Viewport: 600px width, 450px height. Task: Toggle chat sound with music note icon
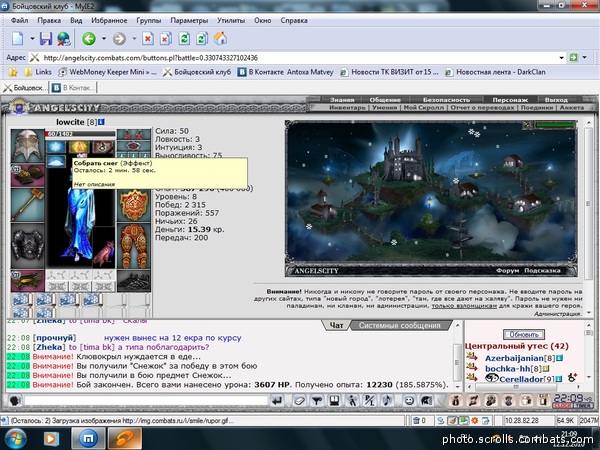tap(387, 401)
